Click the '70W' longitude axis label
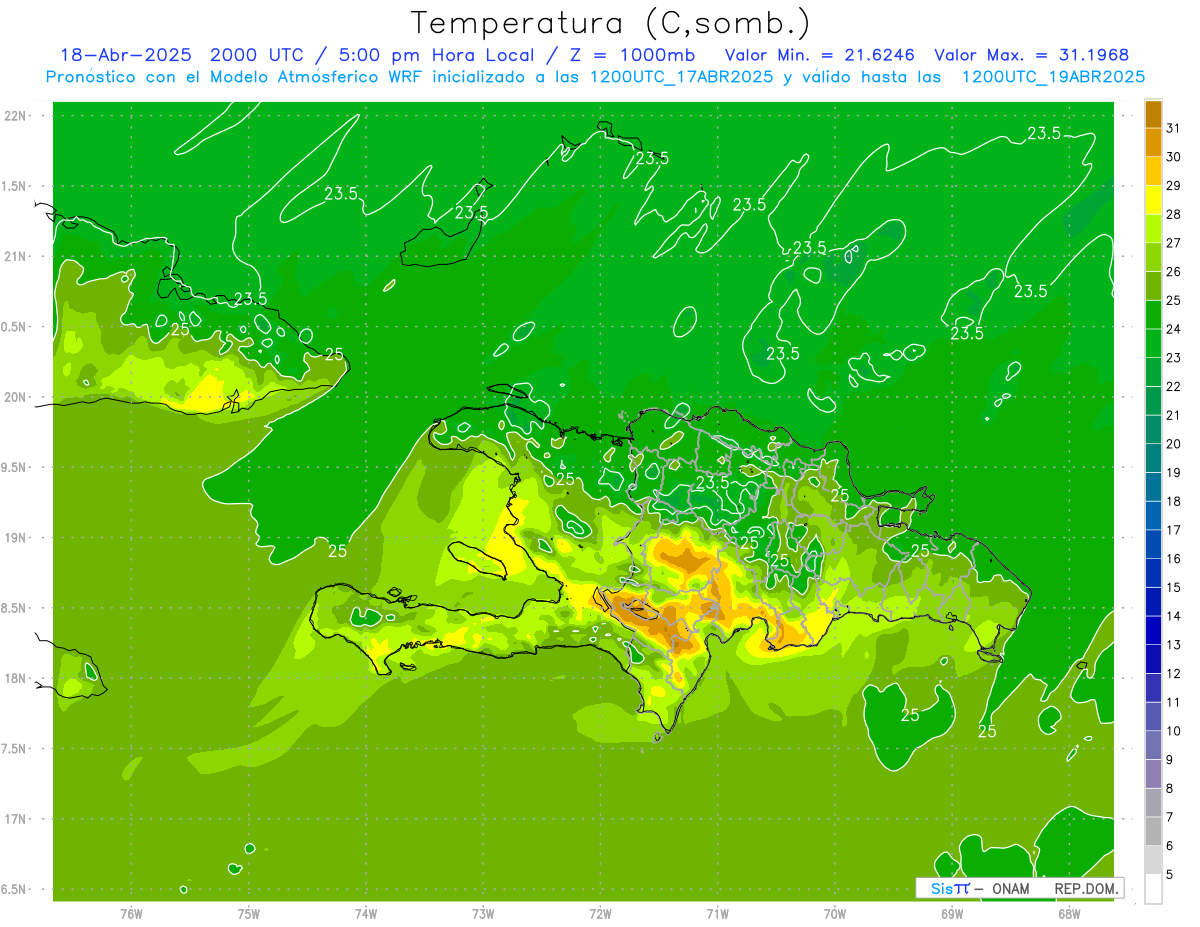 tap(835, 914)
